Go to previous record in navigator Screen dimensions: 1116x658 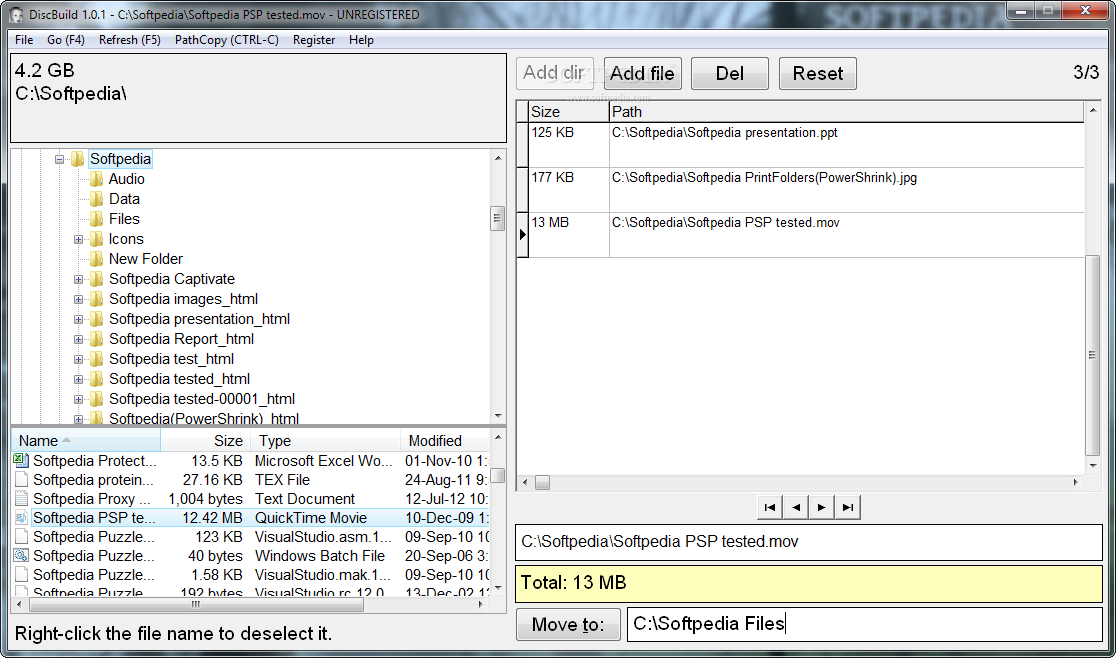[796, 507]
